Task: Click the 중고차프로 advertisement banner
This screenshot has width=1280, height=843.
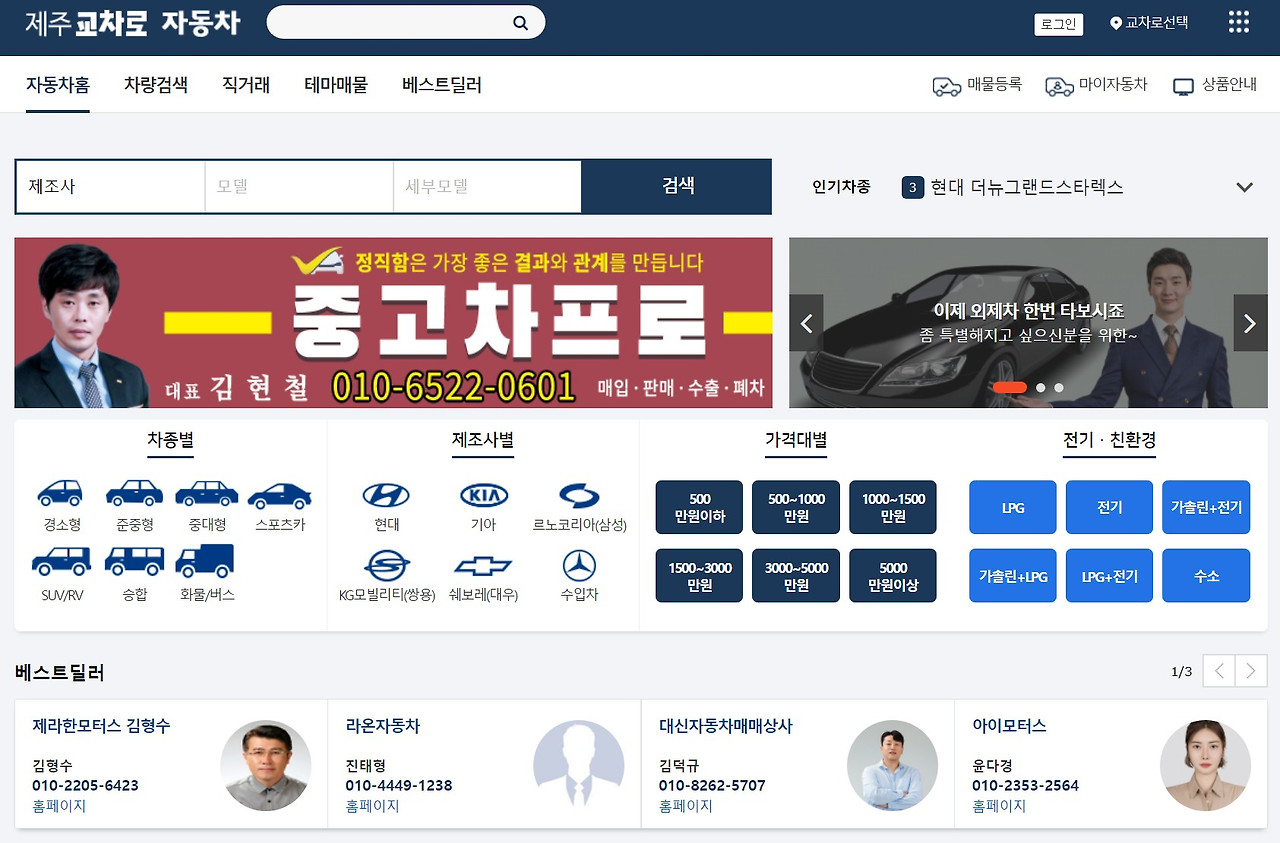Action: pyautogui.click(x=393, y=322)
